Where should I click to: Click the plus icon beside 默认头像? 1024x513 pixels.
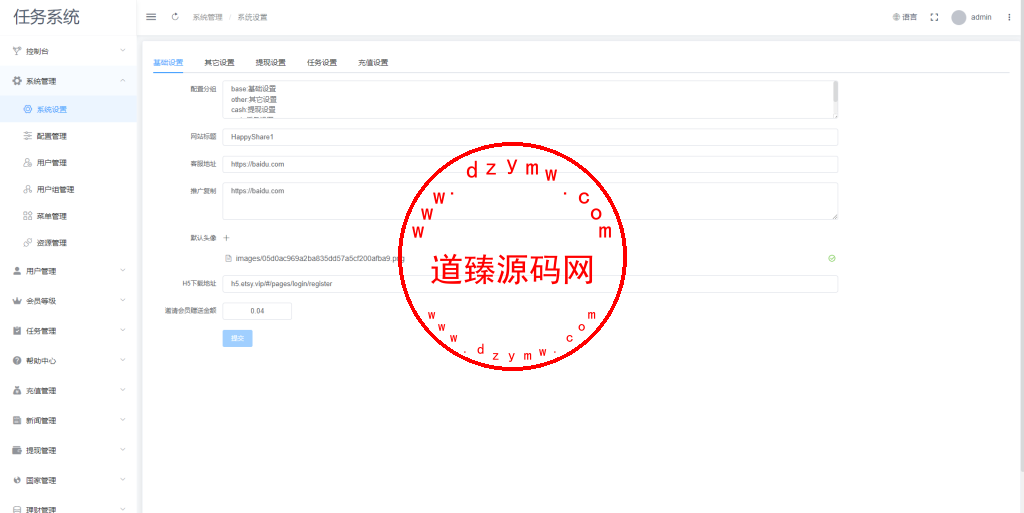(227, 238)
